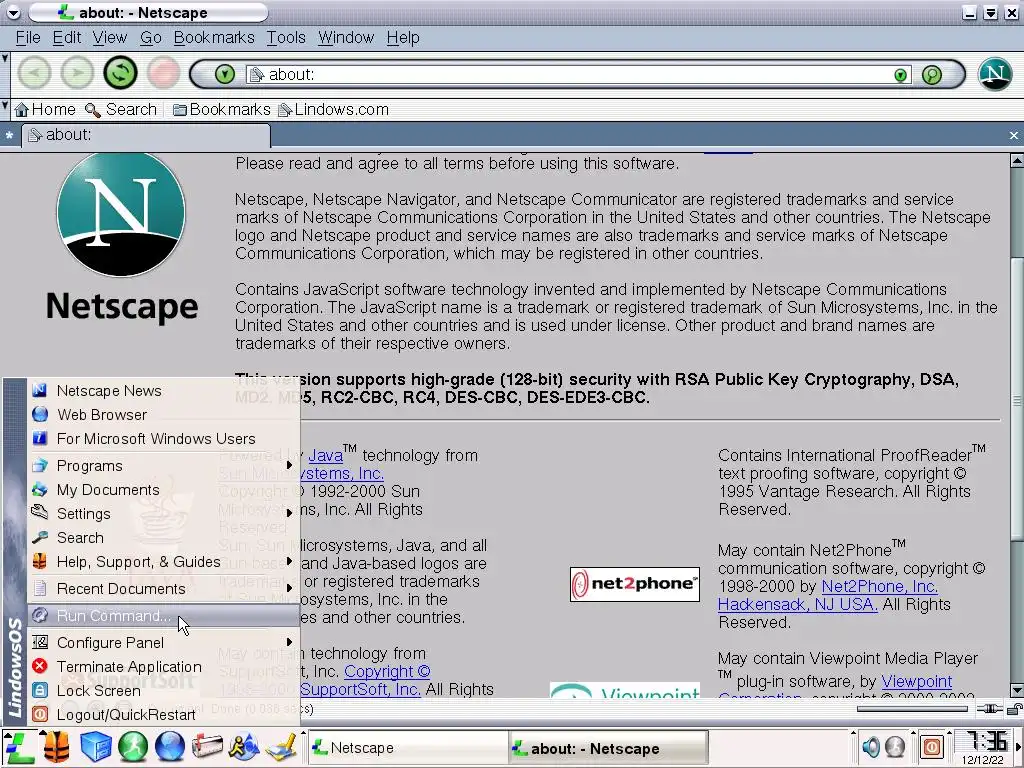Select Run Command... in the start menu
The width and height of the screenshot is (1024, 768).
click(163, 616)
